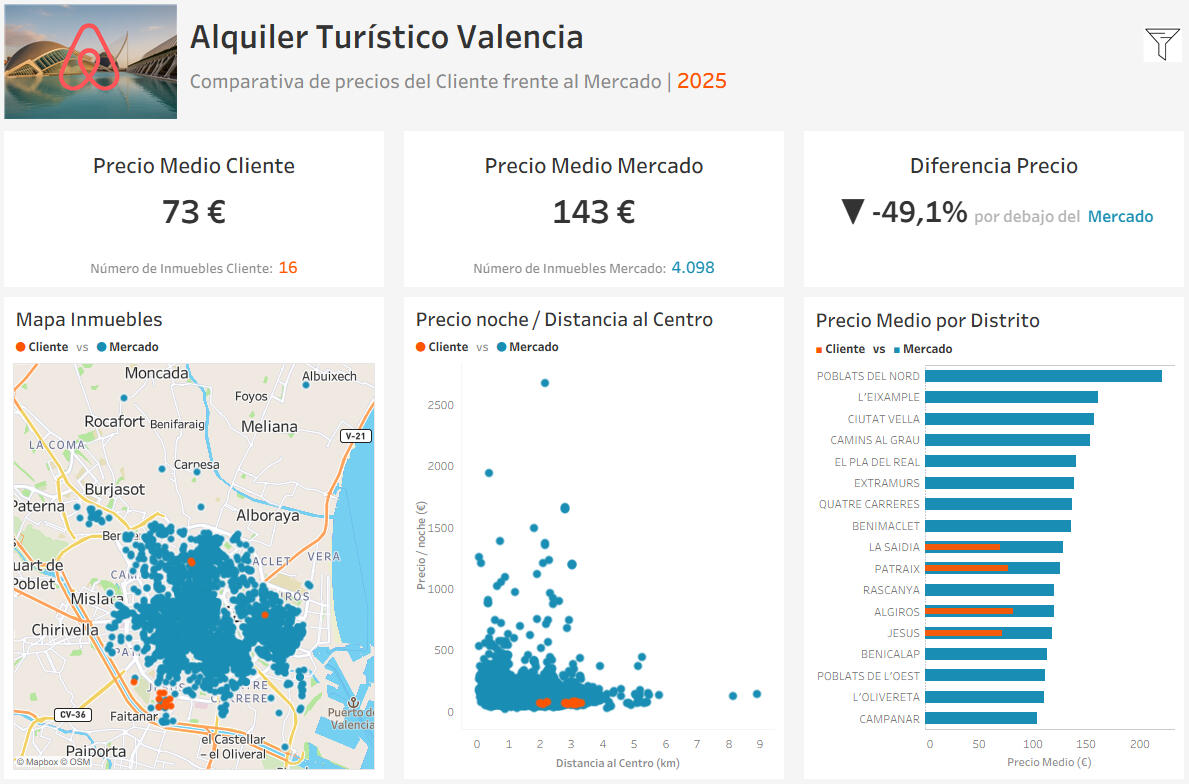Click the V-21 road shield on map
This screenshot has width=1189, height=784.
point(354,436)
